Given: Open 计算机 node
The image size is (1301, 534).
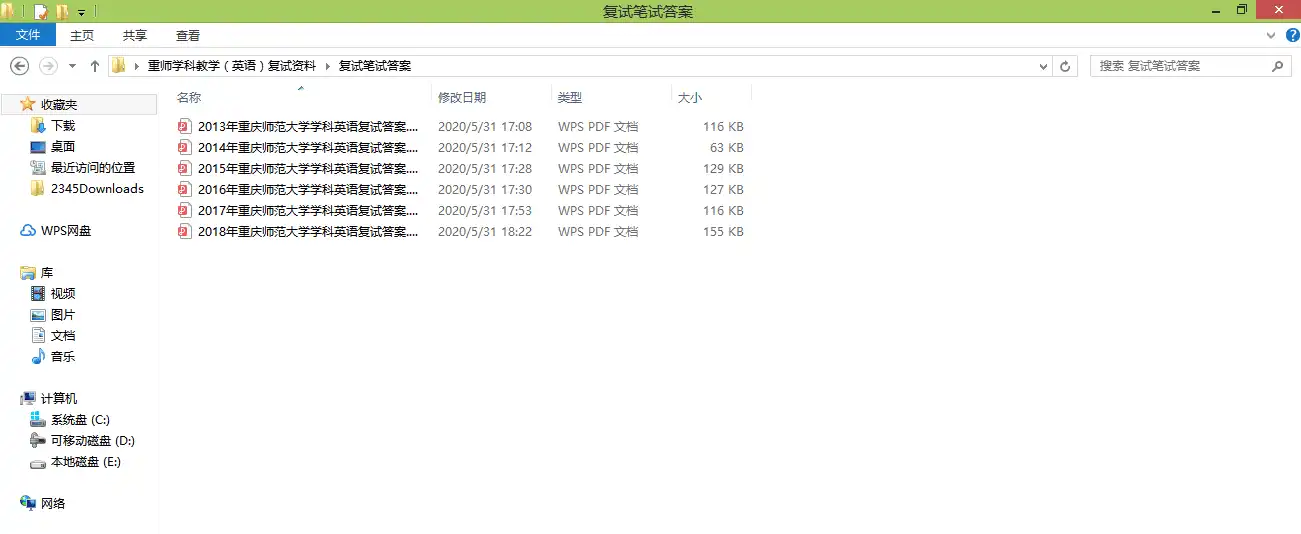Looking at the screenshot, I should [x=59, y=399].
